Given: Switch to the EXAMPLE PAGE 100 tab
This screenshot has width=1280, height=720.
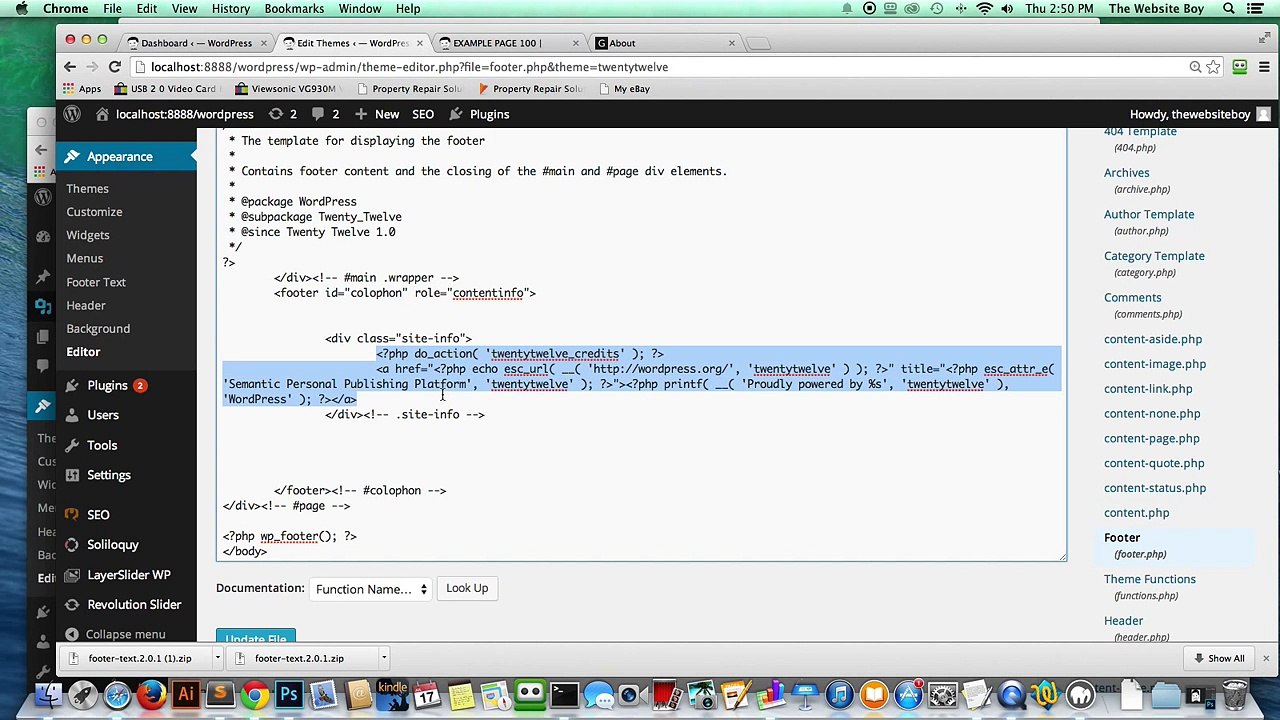Looking at the screenshot, I should tap(507, 43).
